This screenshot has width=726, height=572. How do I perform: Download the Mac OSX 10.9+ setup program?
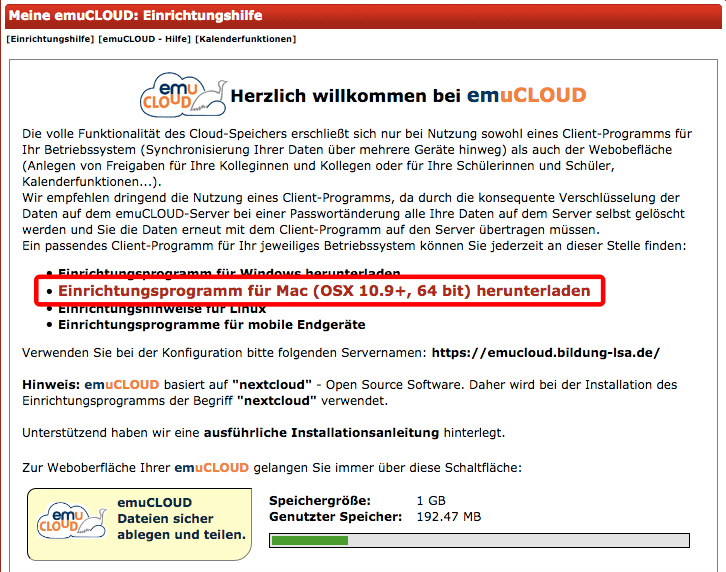pyautogui.click(x=324, y=291)
